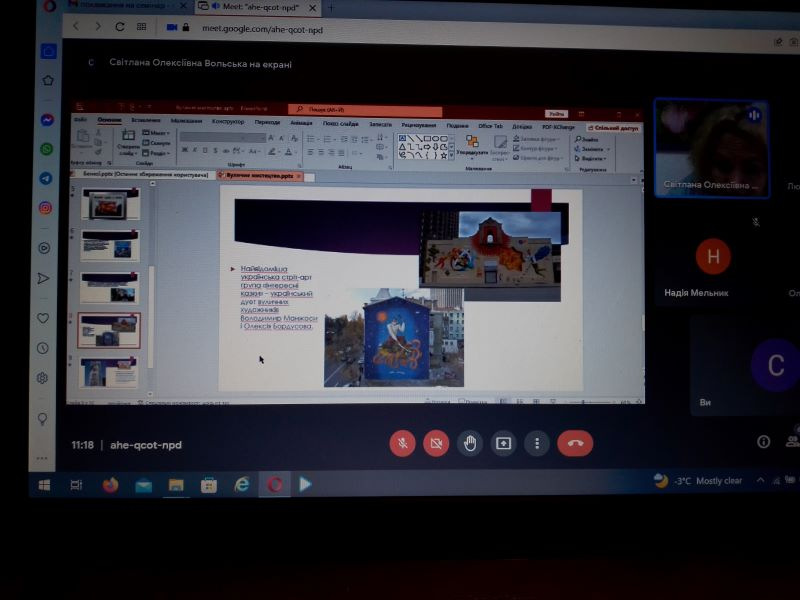Viewport: 800px width, 600px height.
Task: Open Opera settings gear in the sidebar
Action: click(42, 378)
